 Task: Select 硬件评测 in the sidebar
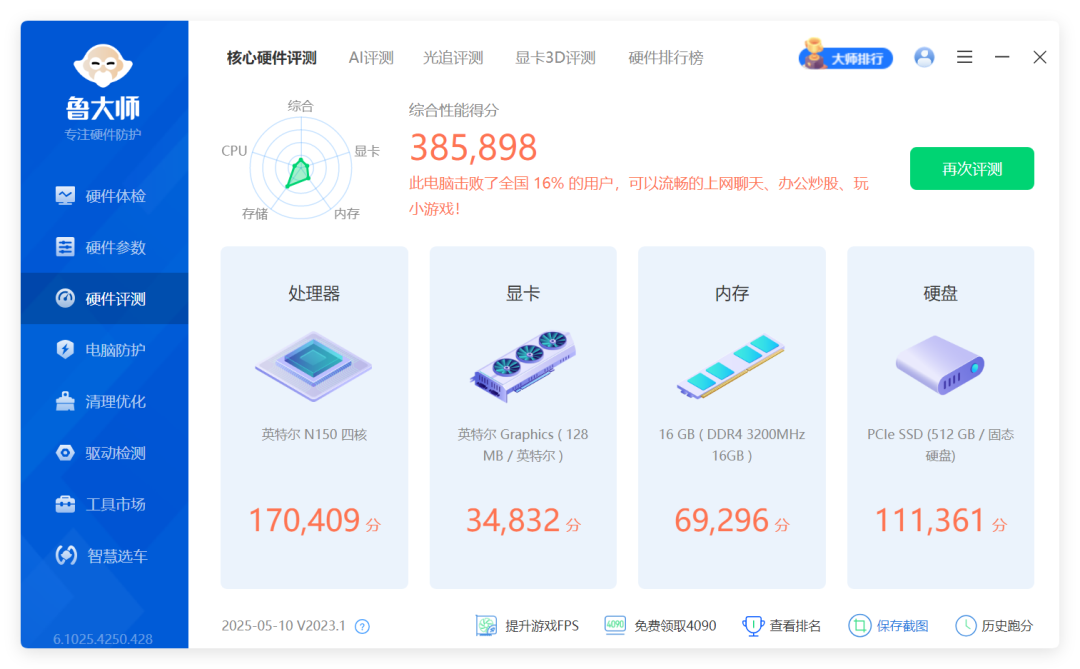tap(104, 298)
